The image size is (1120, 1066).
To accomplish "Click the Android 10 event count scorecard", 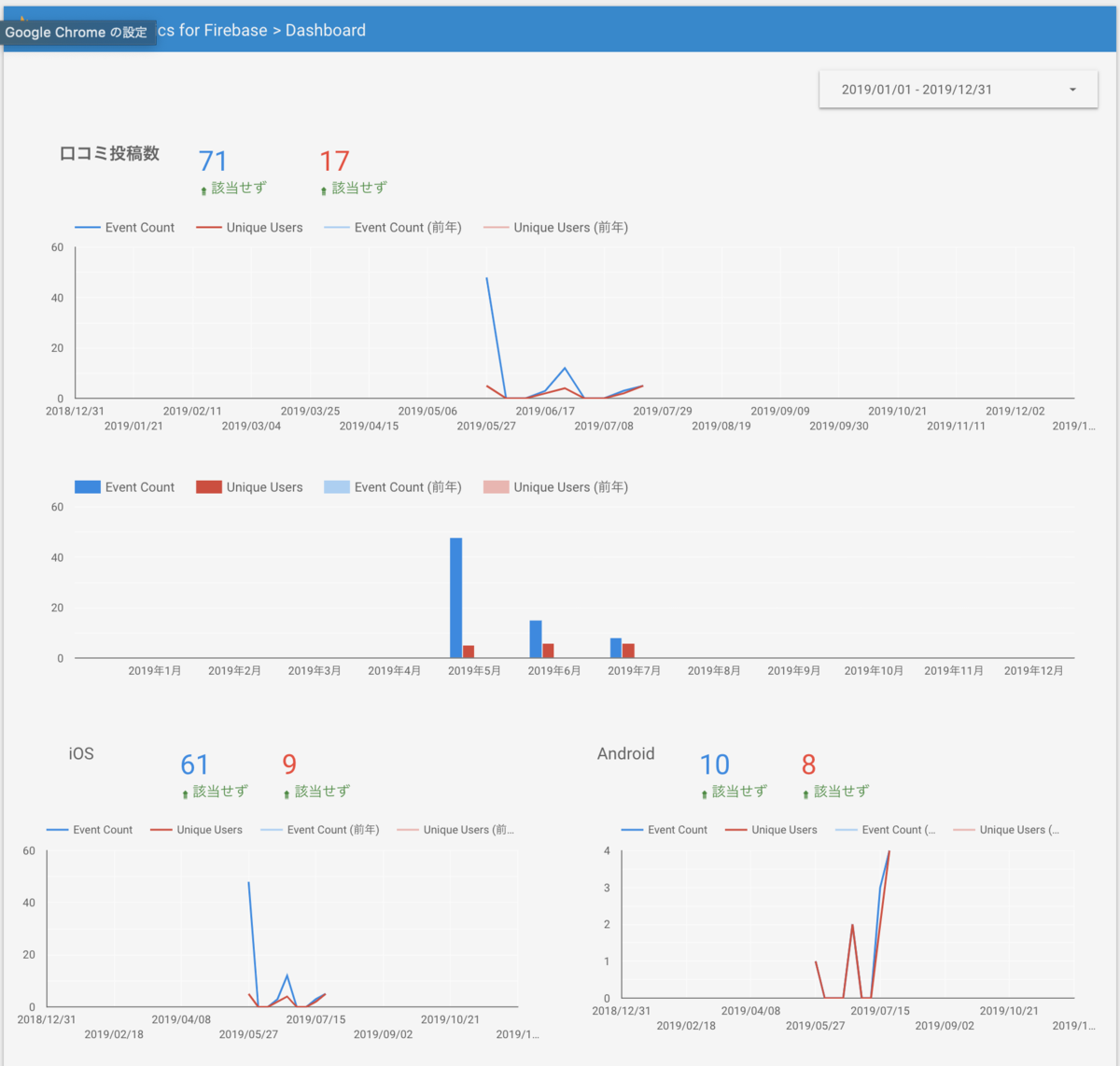I will (715, 765).
